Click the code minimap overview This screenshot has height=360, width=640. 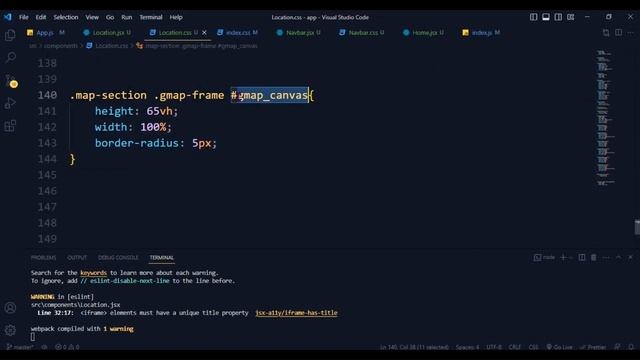pyautogui.click(x=605, y=118)
